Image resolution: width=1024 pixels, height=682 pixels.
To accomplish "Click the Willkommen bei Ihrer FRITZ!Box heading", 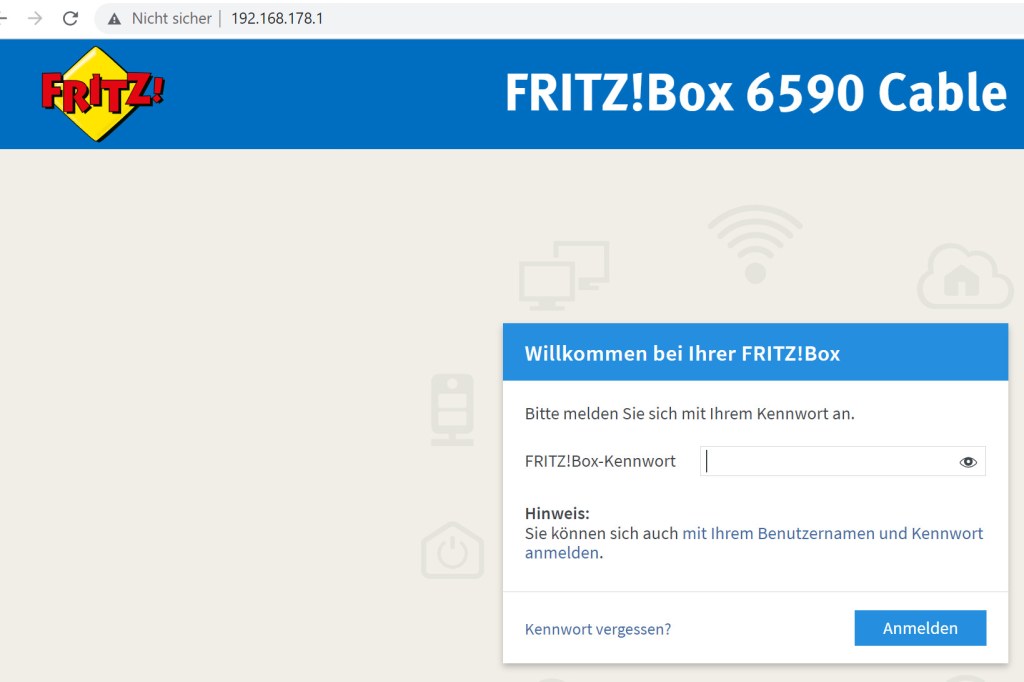I will tap(682, 353).
